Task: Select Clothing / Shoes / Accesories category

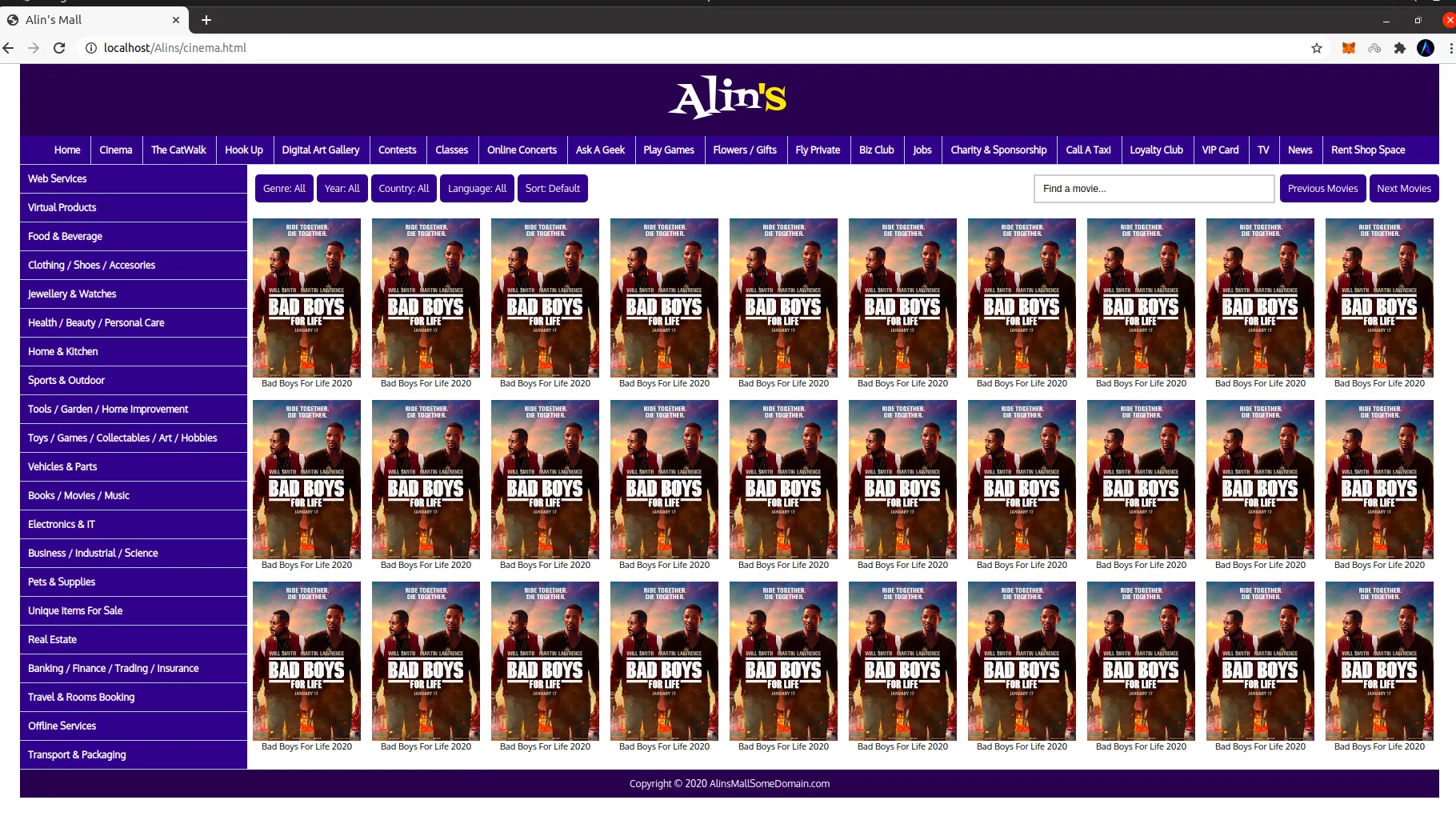Action: 134,266
